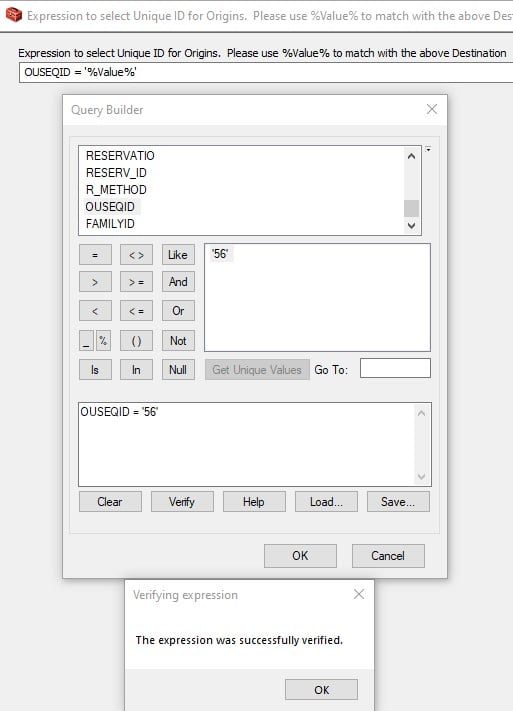This screenshot has height=711, width=513.
Task: Insert the Not operator
Action: [178, 341]
